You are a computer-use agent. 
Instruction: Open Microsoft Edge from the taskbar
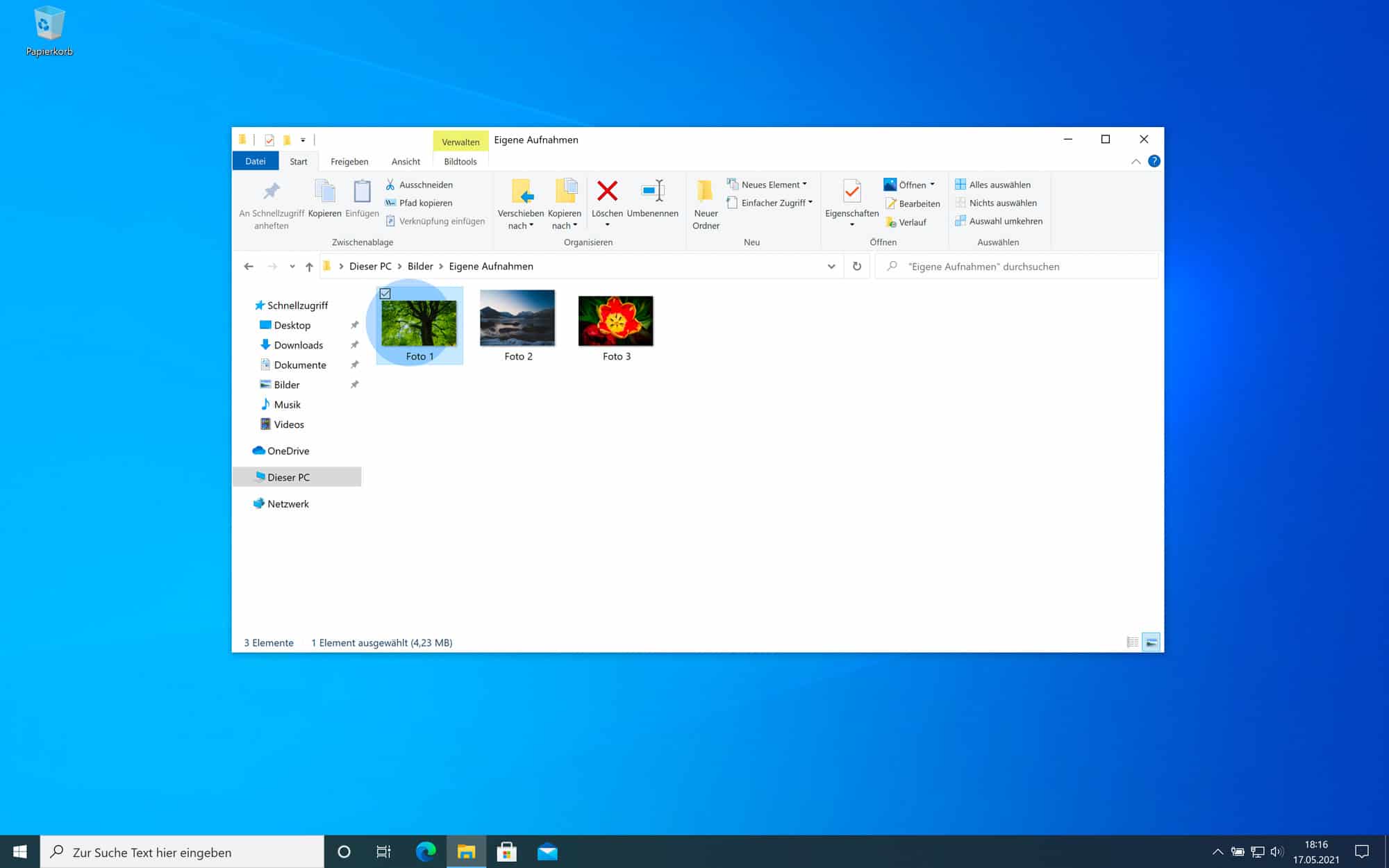426,851
